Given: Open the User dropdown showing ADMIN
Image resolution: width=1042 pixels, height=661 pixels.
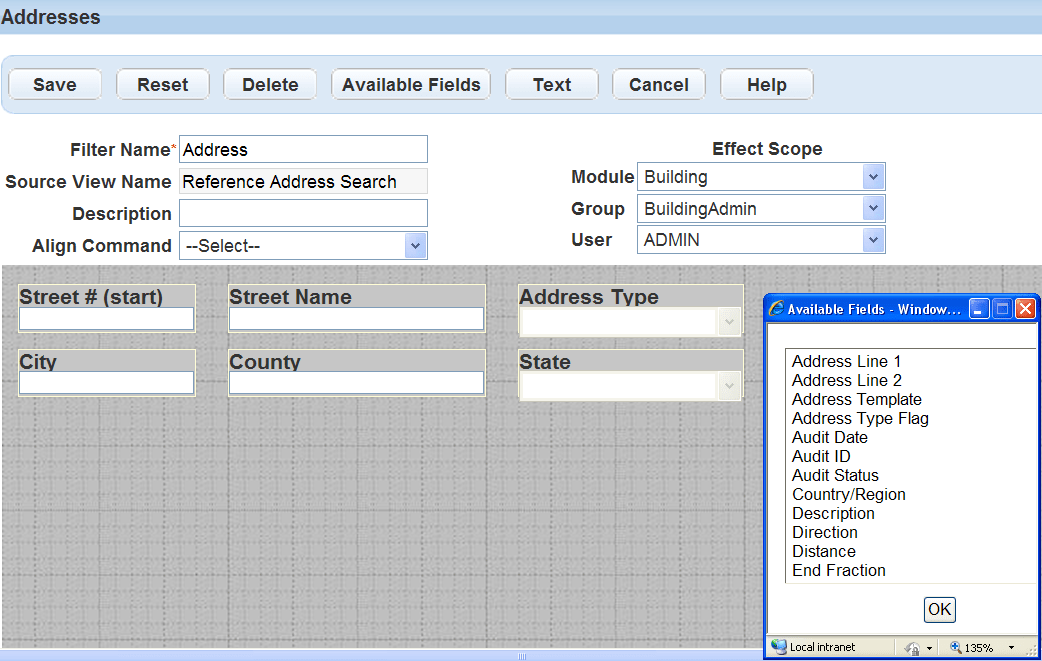Looking at the screenshot, I should coord(873,240).
